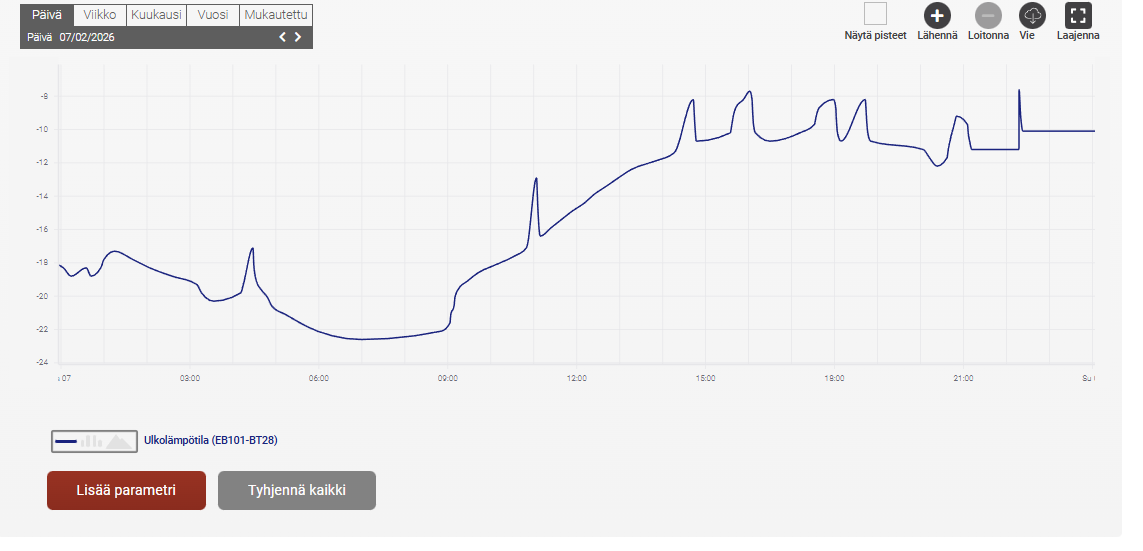The image size is (1143, 551).
Task: Go to the previous day with left arrow
Action: coord(282,37)
